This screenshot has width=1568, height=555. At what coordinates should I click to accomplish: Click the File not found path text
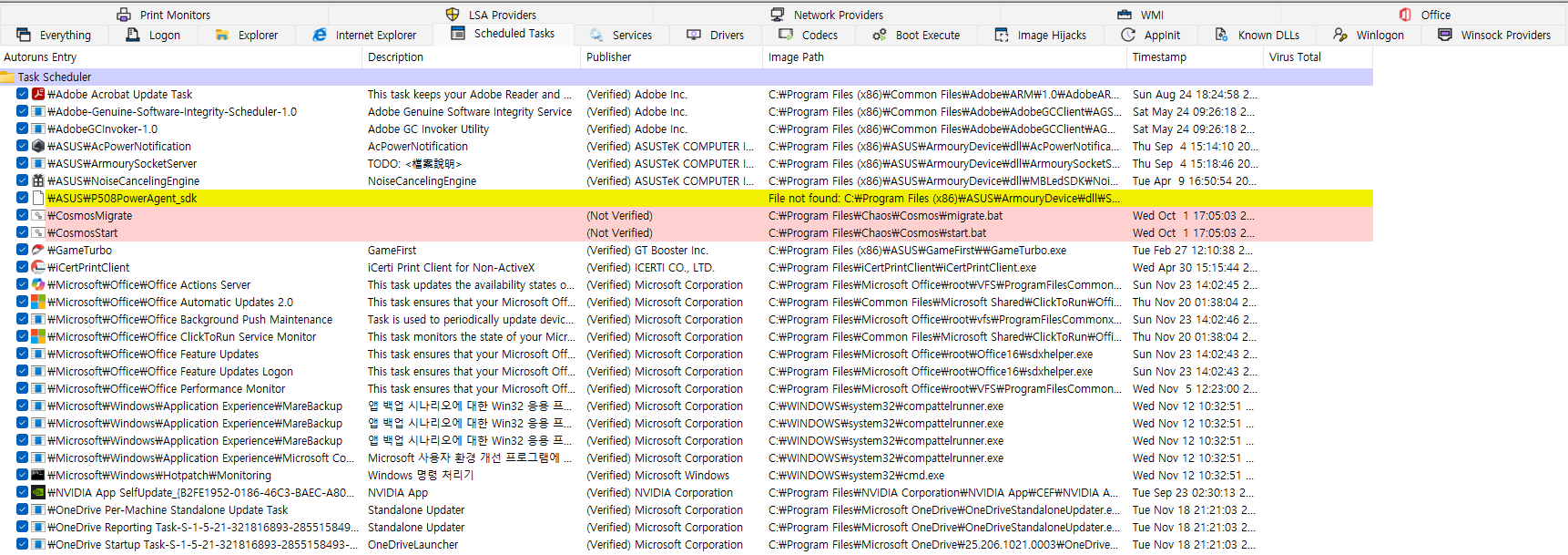tap(944, 198)
